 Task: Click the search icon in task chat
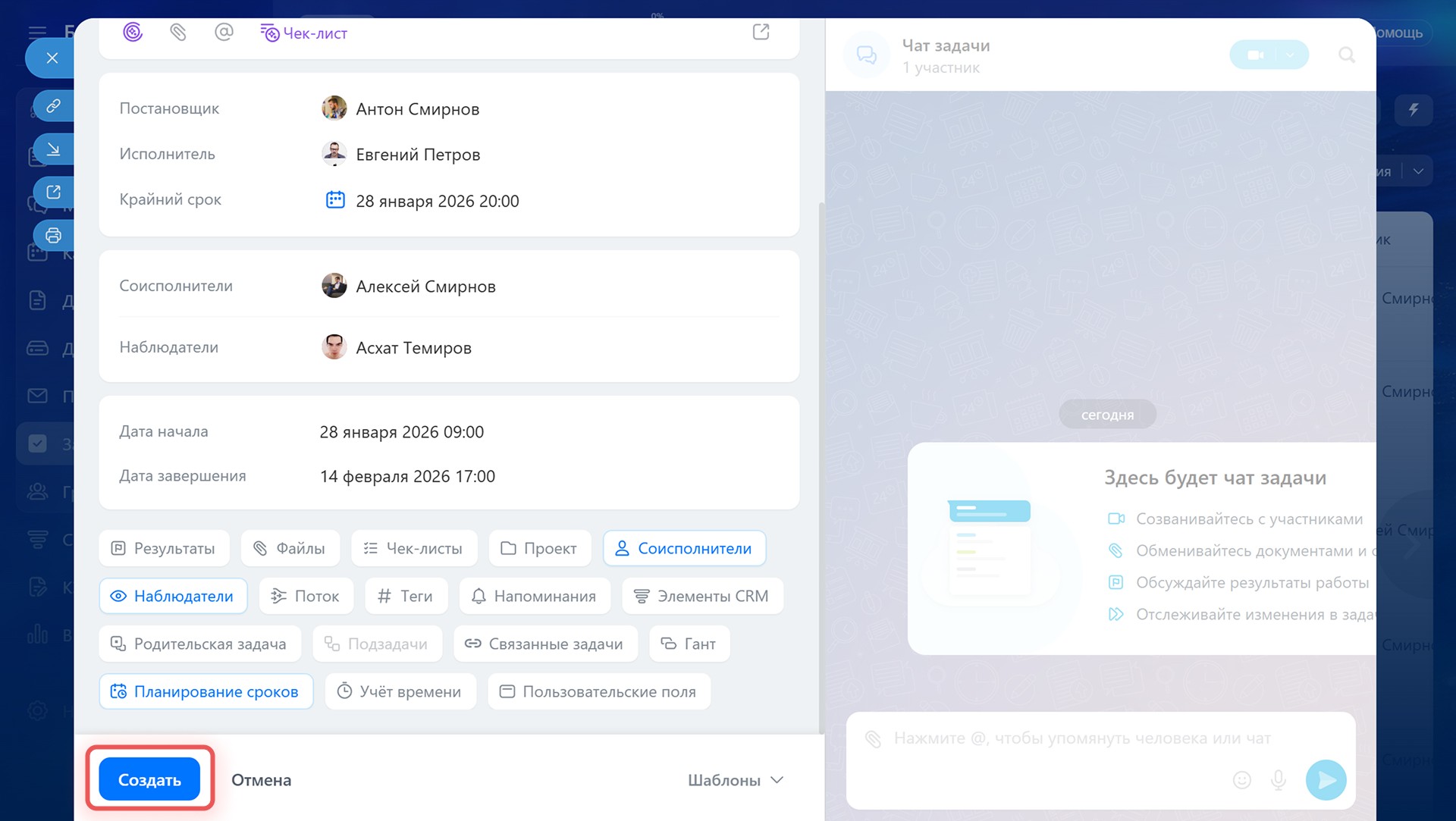click(1346, 55)
